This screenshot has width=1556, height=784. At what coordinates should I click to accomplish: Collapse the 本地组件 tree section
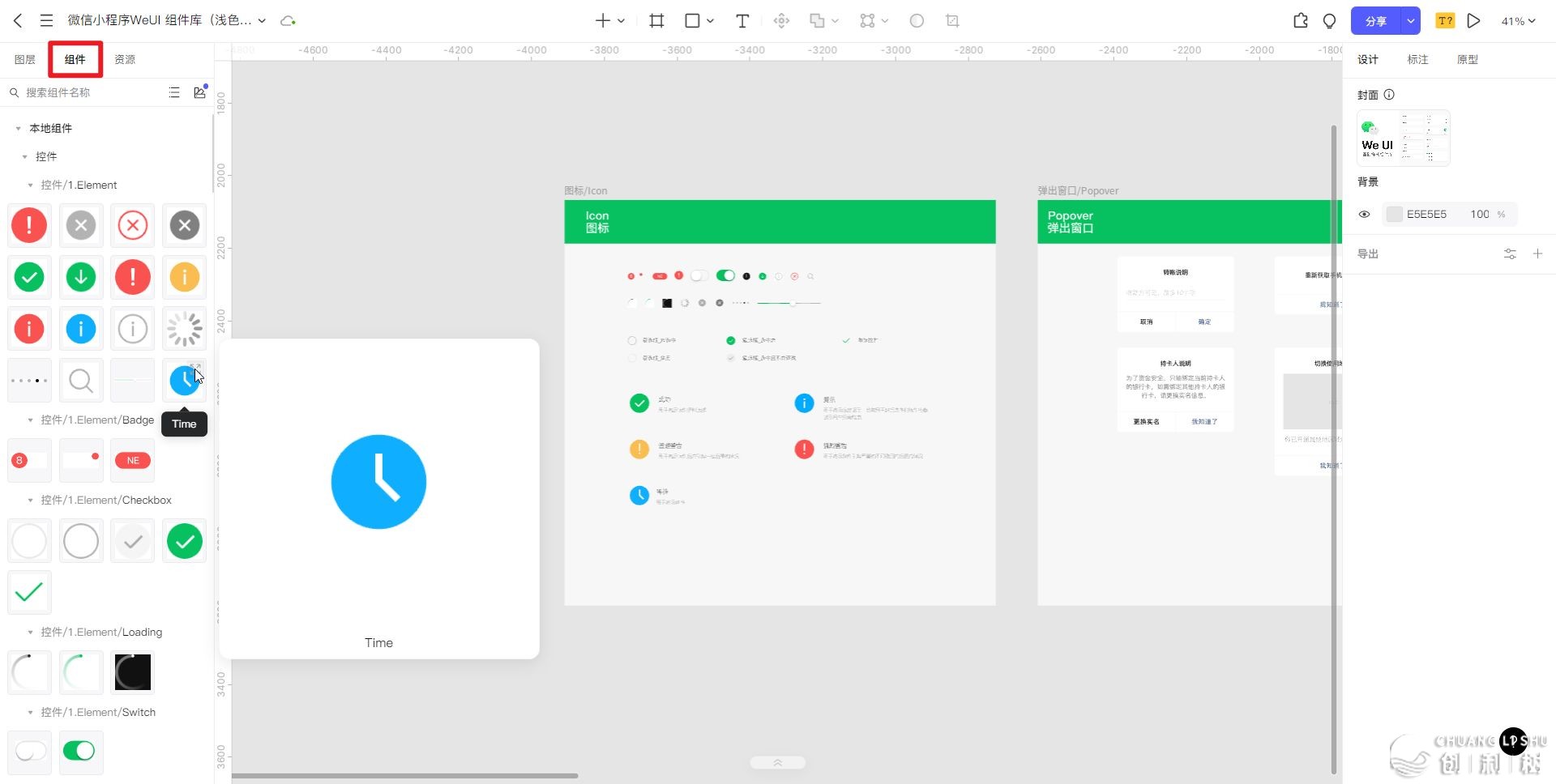point(19,129)
